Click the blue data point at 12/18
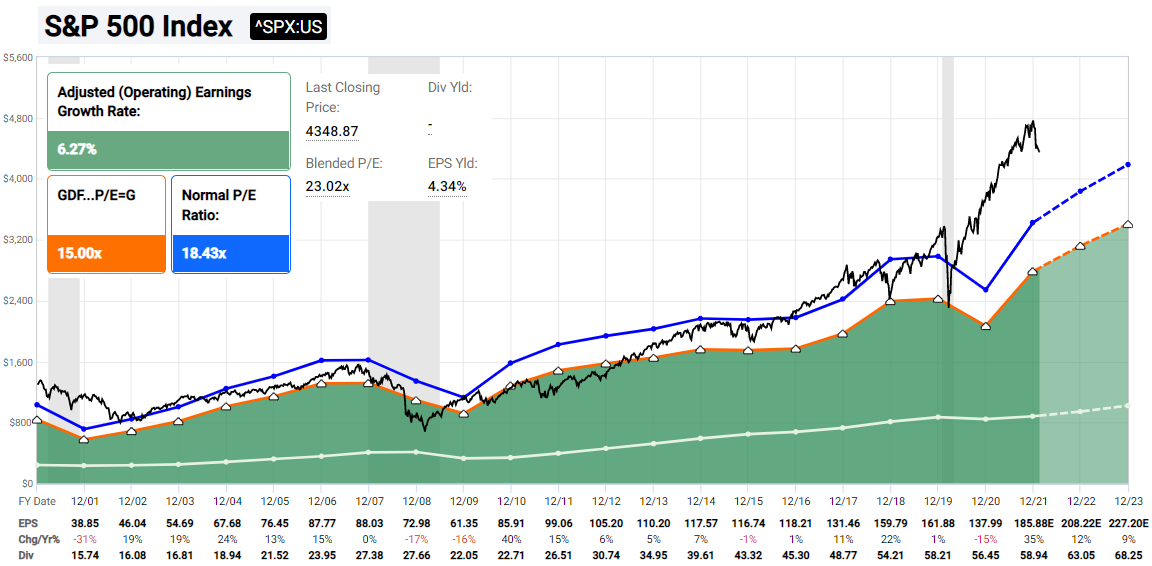 (x=890, y=259)
